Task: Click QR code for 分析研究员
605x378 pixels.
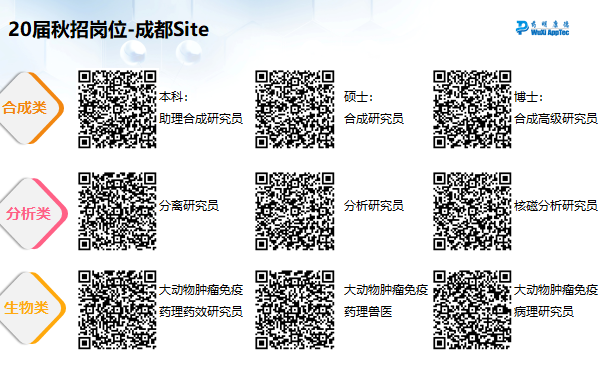Action: [295, 211]
